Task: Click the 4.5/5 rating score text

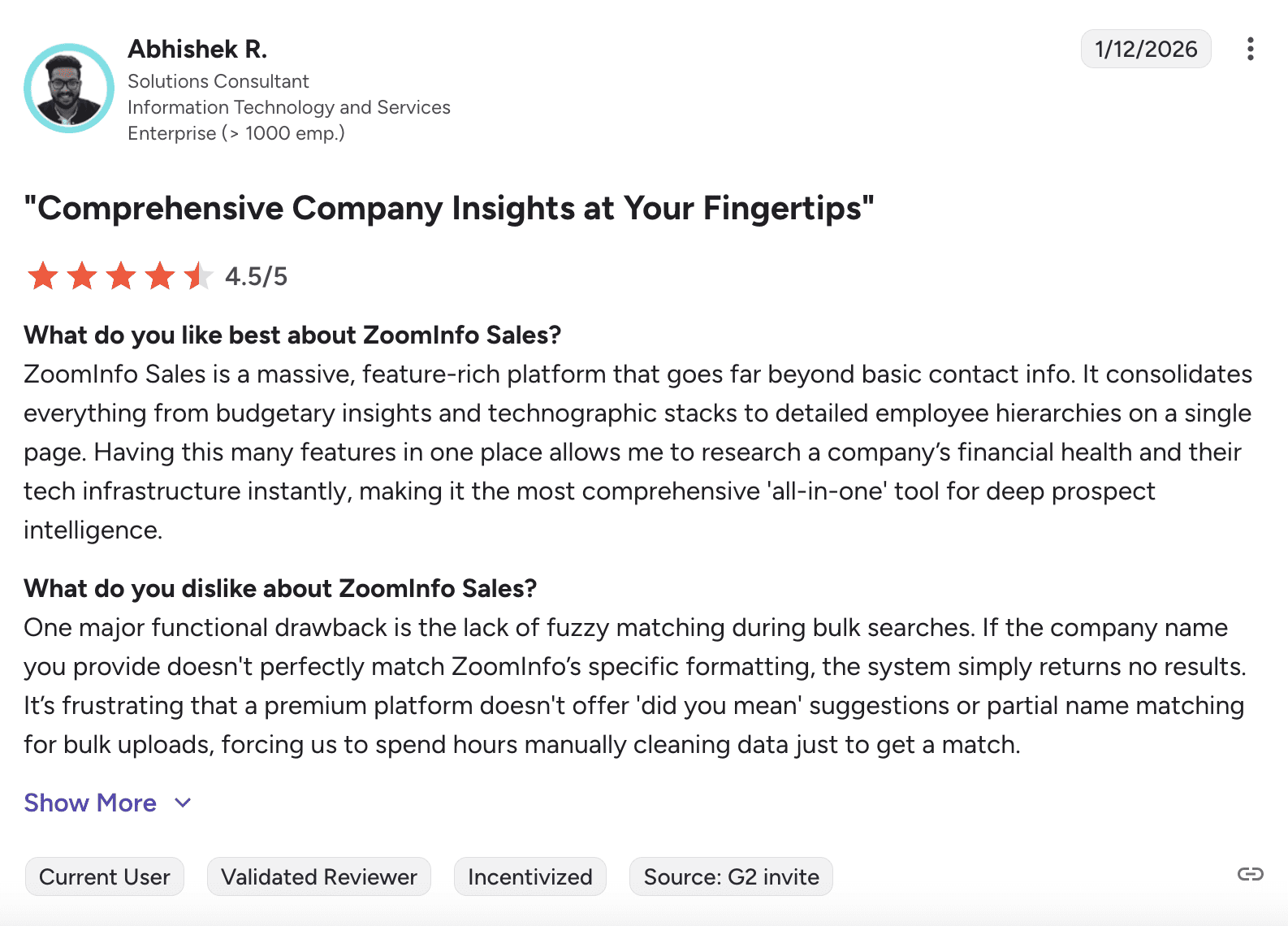Action: pyautogui.click(x=257, y=276)
